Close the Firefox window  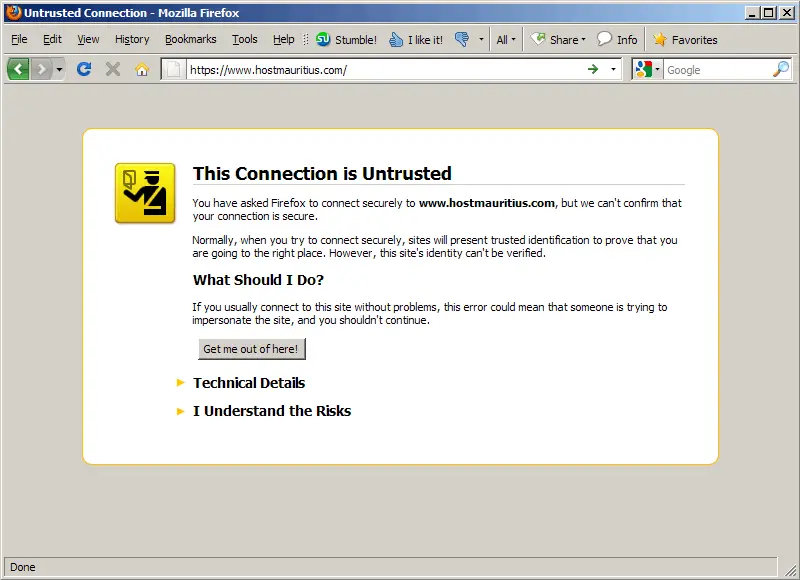[x=786, y=13]
